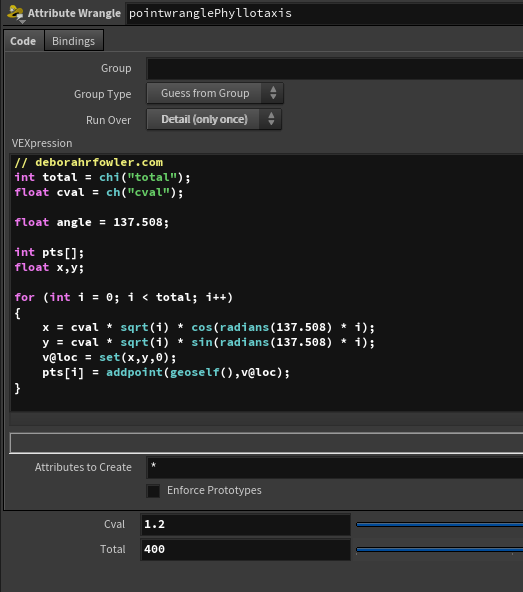Click the Total value field
This screenshot has height=592, width=523.
point(245,549)
